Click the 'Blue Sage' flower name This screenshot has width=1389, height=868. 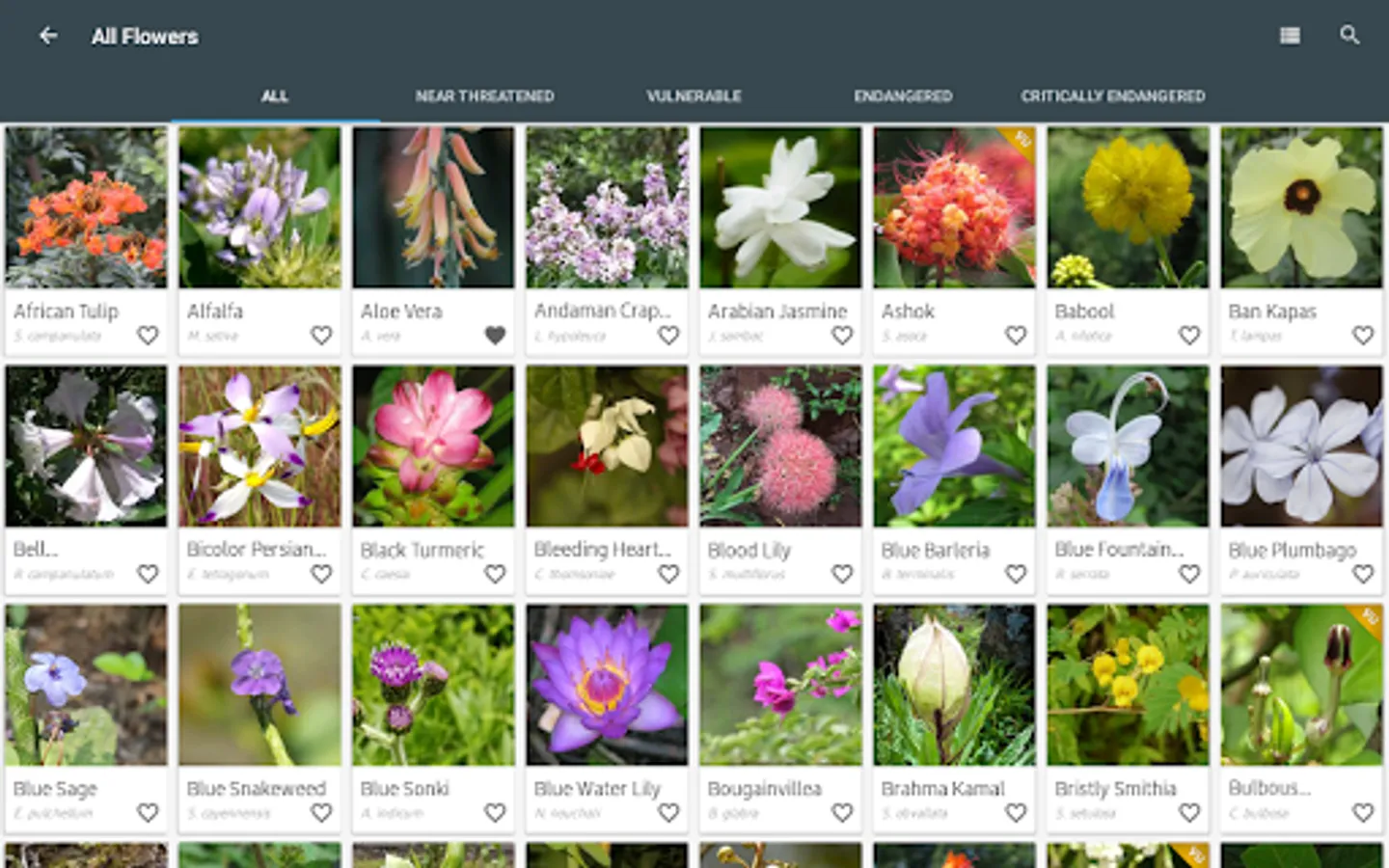click(x=56, y=789)
